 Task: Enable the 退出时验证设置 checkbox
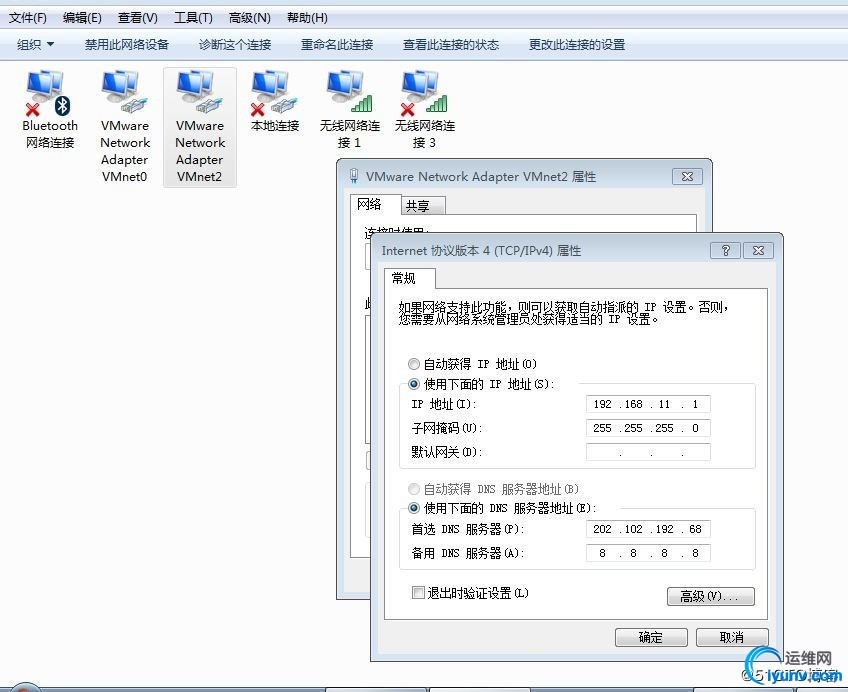point(418,593)
